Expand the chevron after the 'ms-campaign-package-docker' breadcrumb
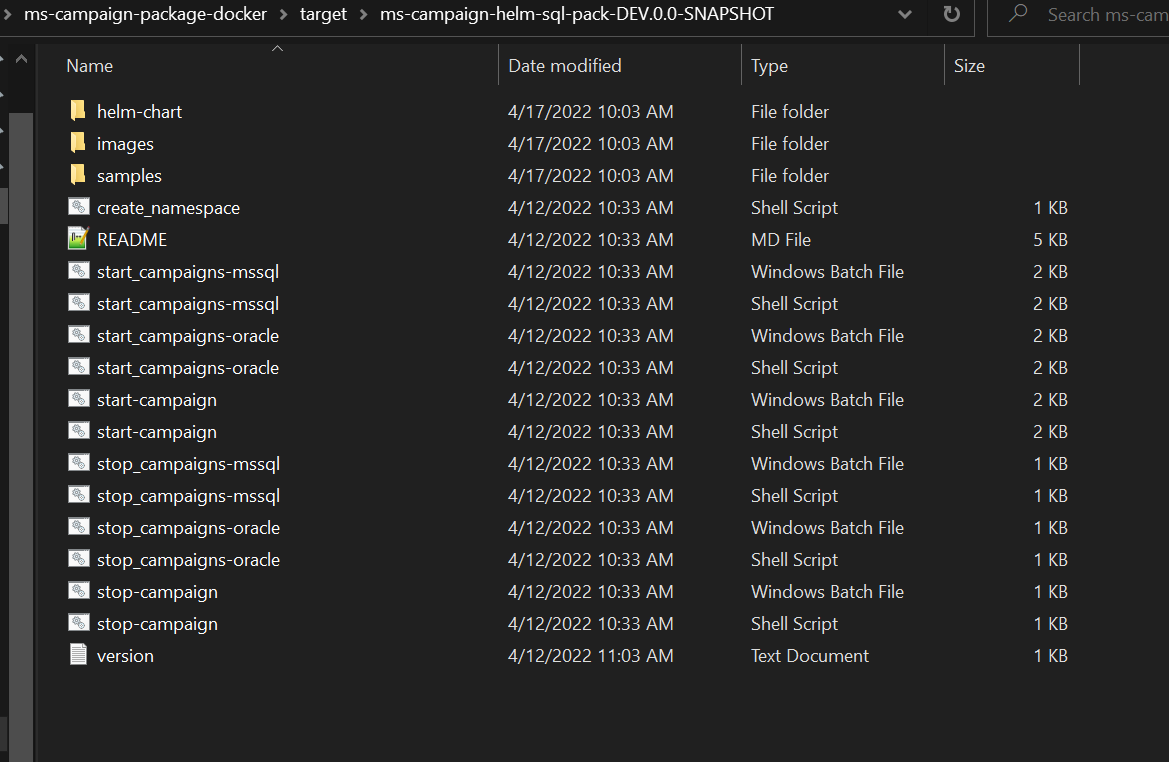 pyautogui.click(x=283, y=15)
